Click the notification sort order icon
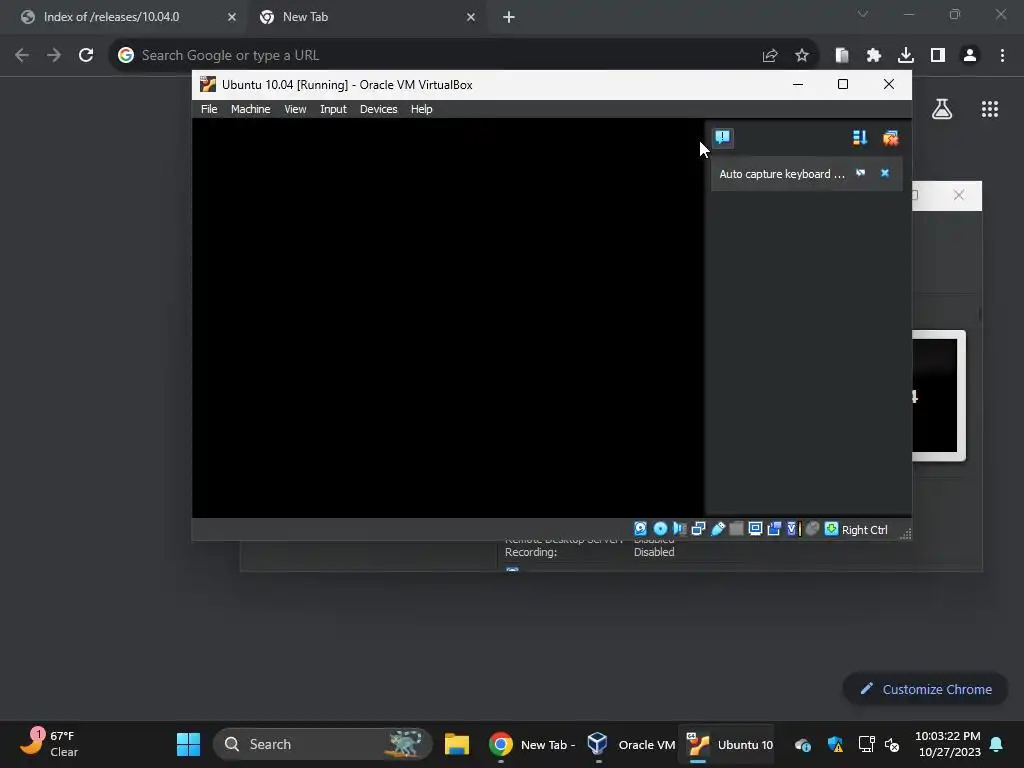Screen dimensions: 1024x768 click(859, 137)
